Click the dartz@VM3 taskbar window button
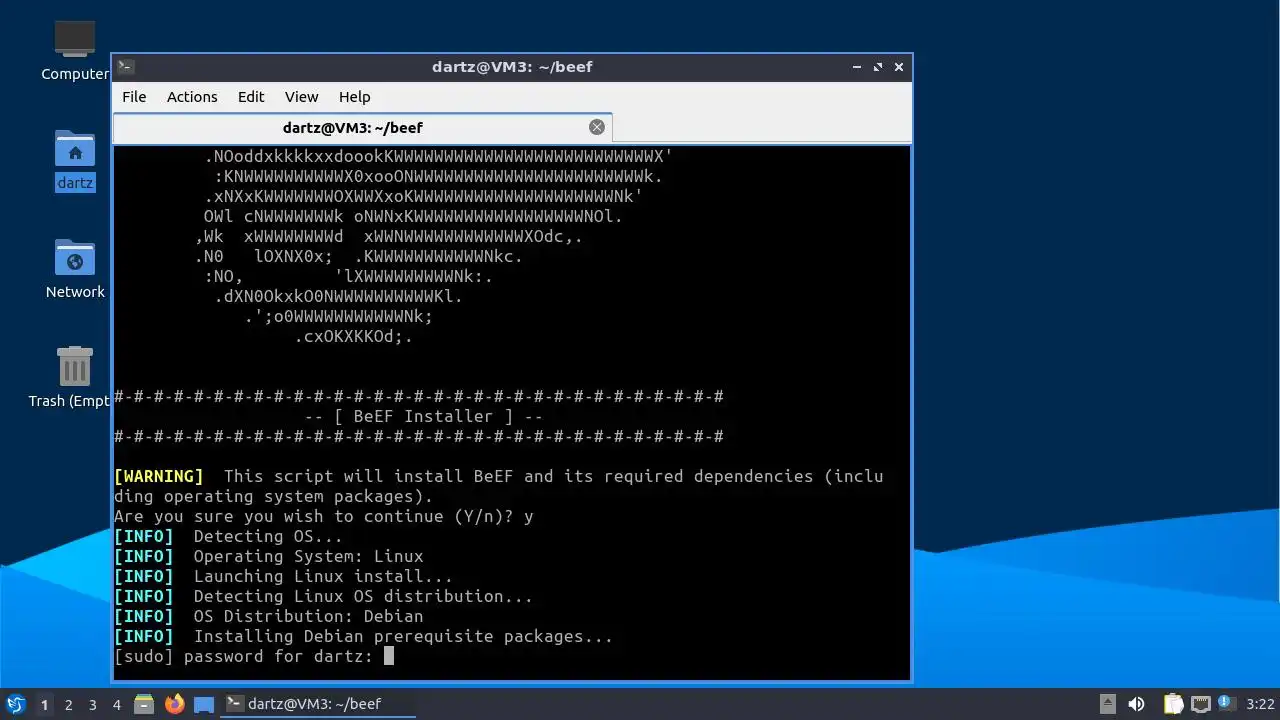The height and width of the screenshot is (720, 1280). [318, 704]
